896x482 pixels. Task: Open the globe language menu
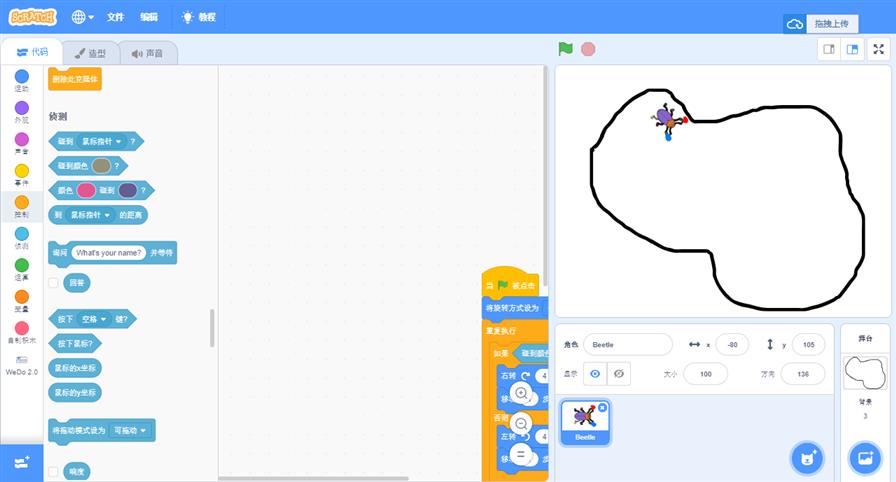click(83, 17)
